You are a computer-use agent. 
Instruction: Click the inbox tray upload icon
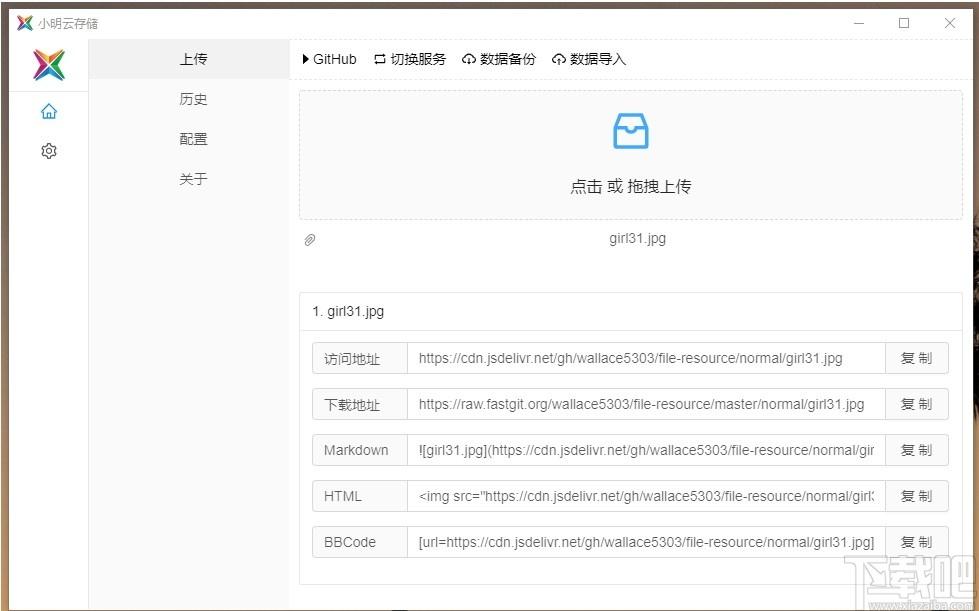click(631, 131)
